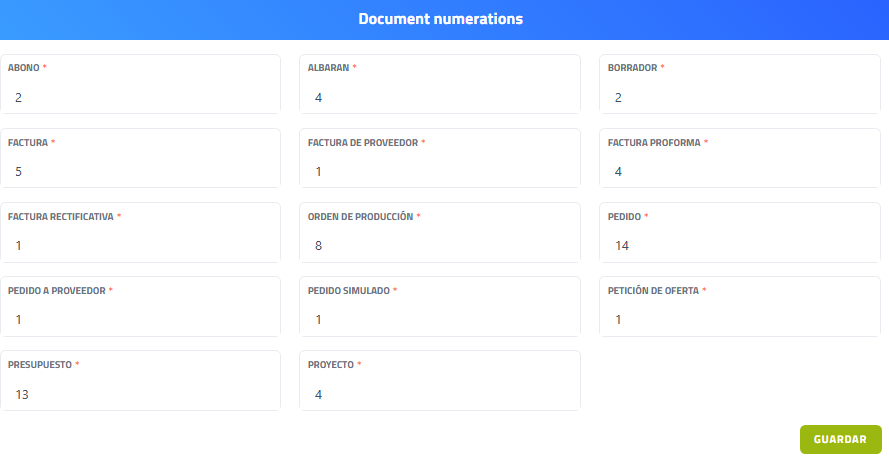Screen dimensions: 889x468
Task: Click the PETICIÓN DE OFERTA label text
Action: click(x=653, y=291)
